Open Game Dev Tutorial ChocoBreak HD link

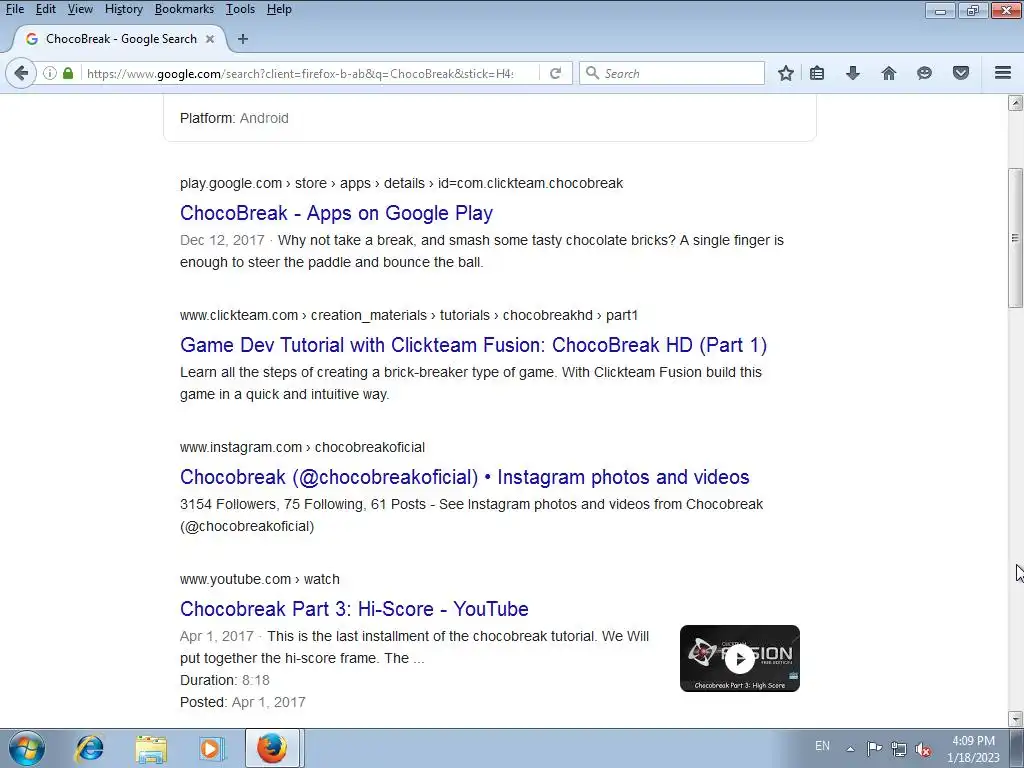(x=473, y=345)
